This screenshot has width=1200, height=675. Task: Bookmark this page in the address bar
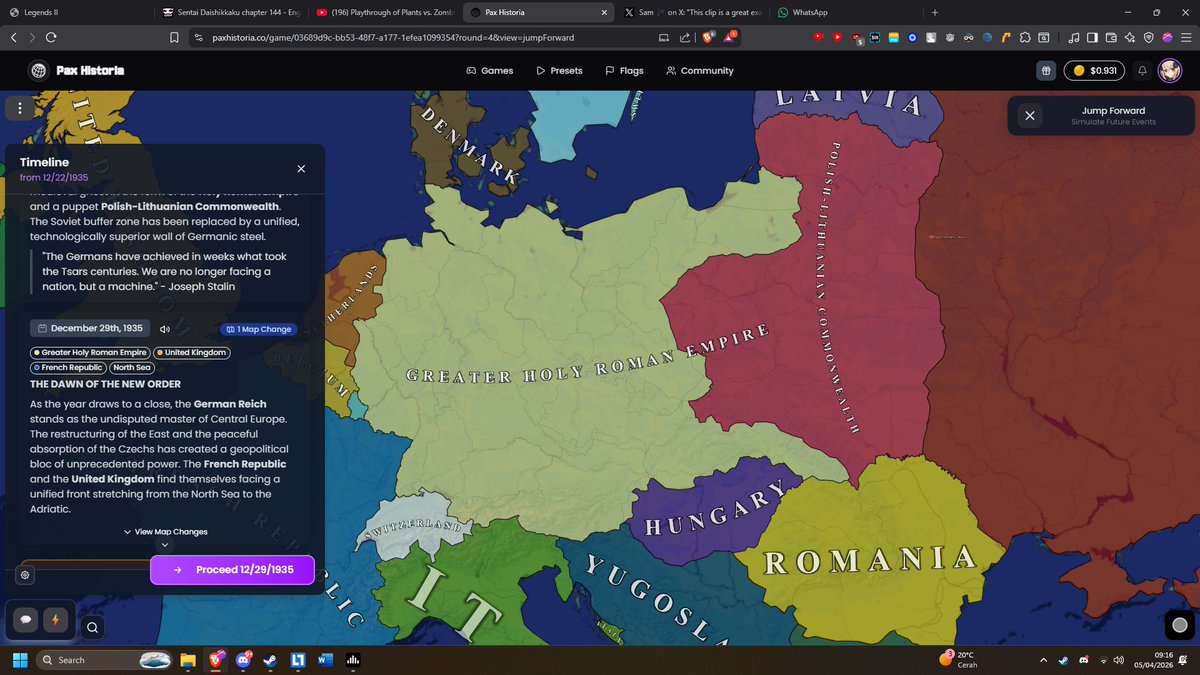(173, 37)
